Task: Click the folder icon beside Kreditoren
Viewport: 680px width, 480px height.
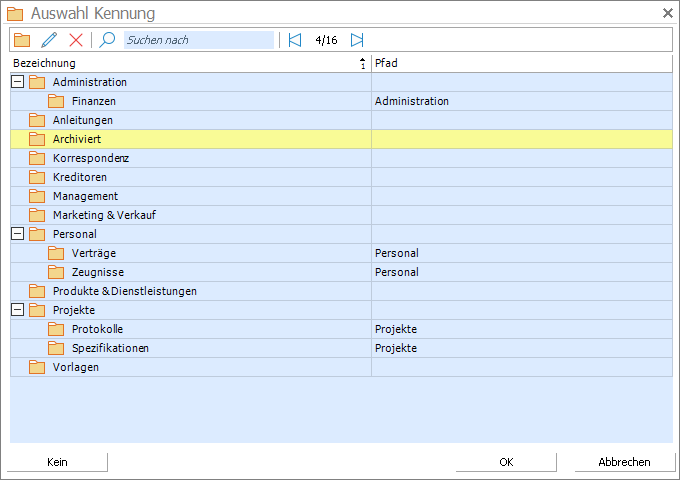Action: pos(37,177)
